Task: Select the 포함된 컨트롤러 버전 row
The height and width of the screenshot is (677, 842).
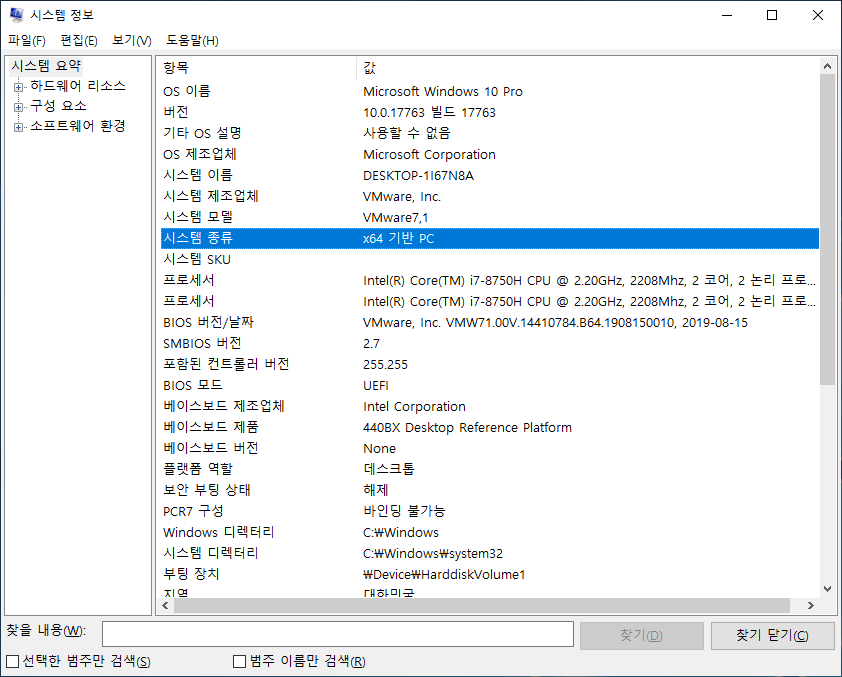Action: [x=490, y=365]
